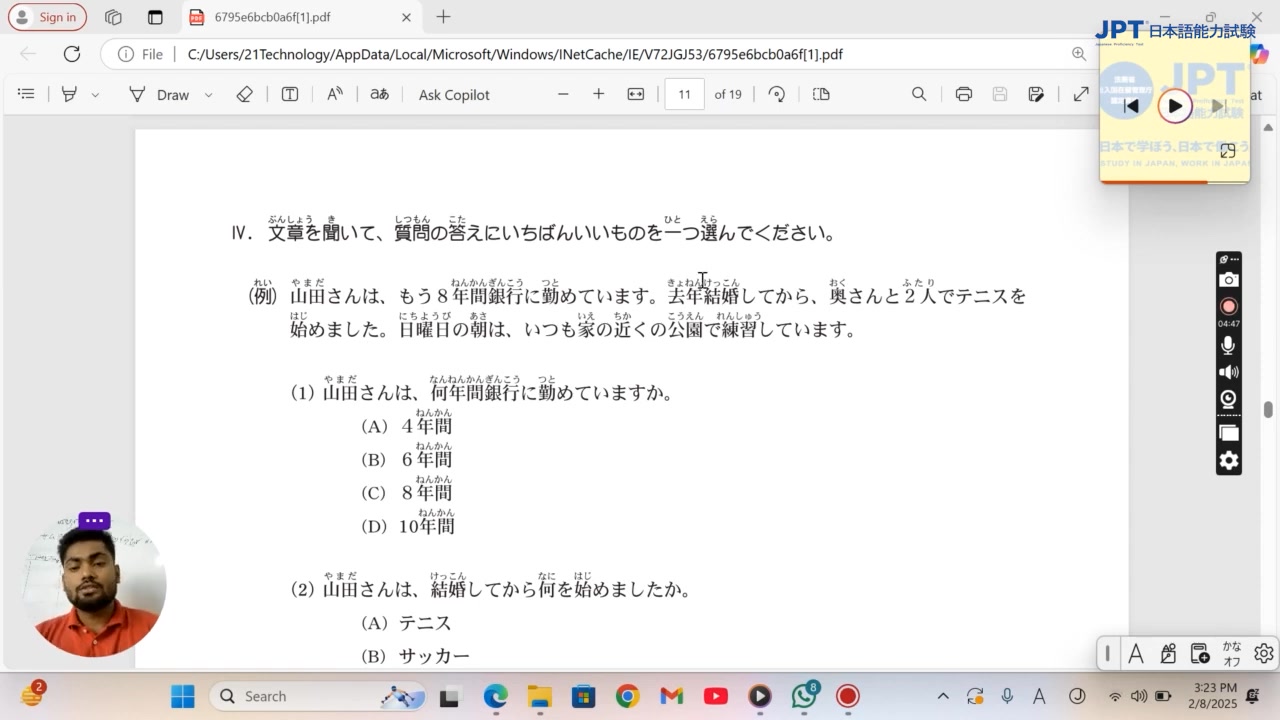The width and height of the screenshot is (1280, 720).
Task: Open a new browser tab
Action: (444, 17)
